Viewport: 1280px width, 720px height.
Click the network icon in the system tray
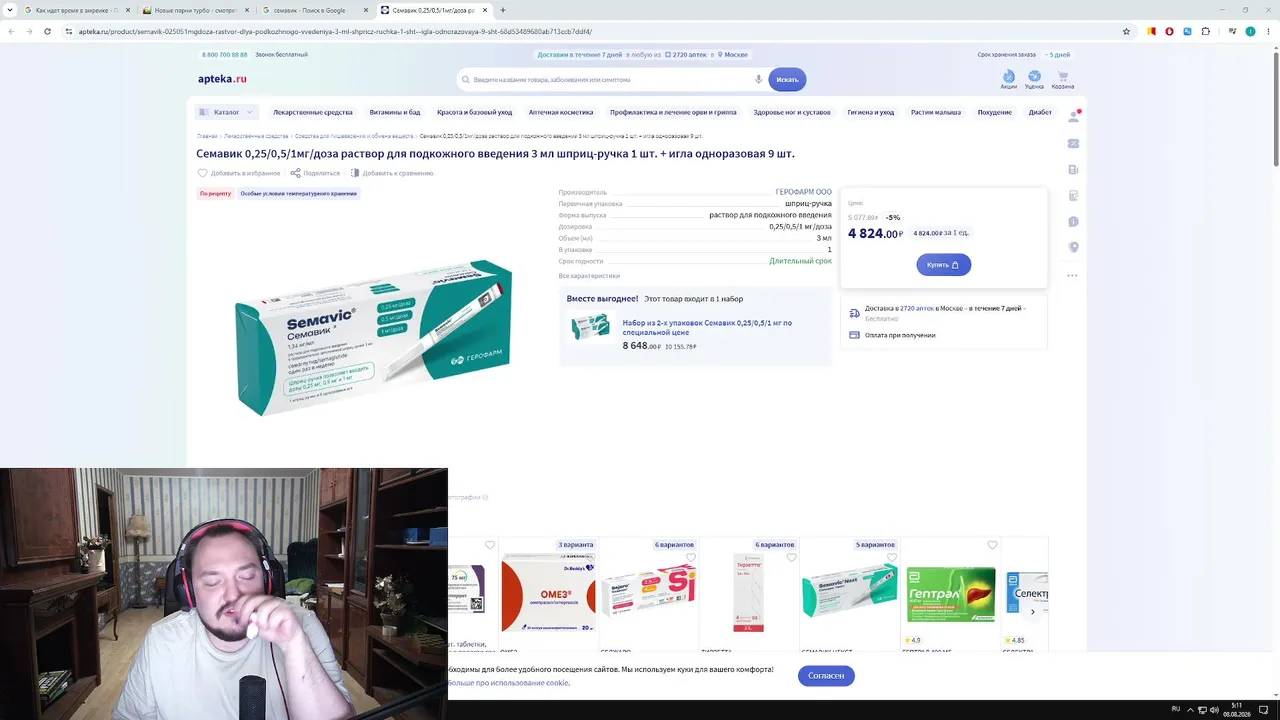coord(1202,710)
